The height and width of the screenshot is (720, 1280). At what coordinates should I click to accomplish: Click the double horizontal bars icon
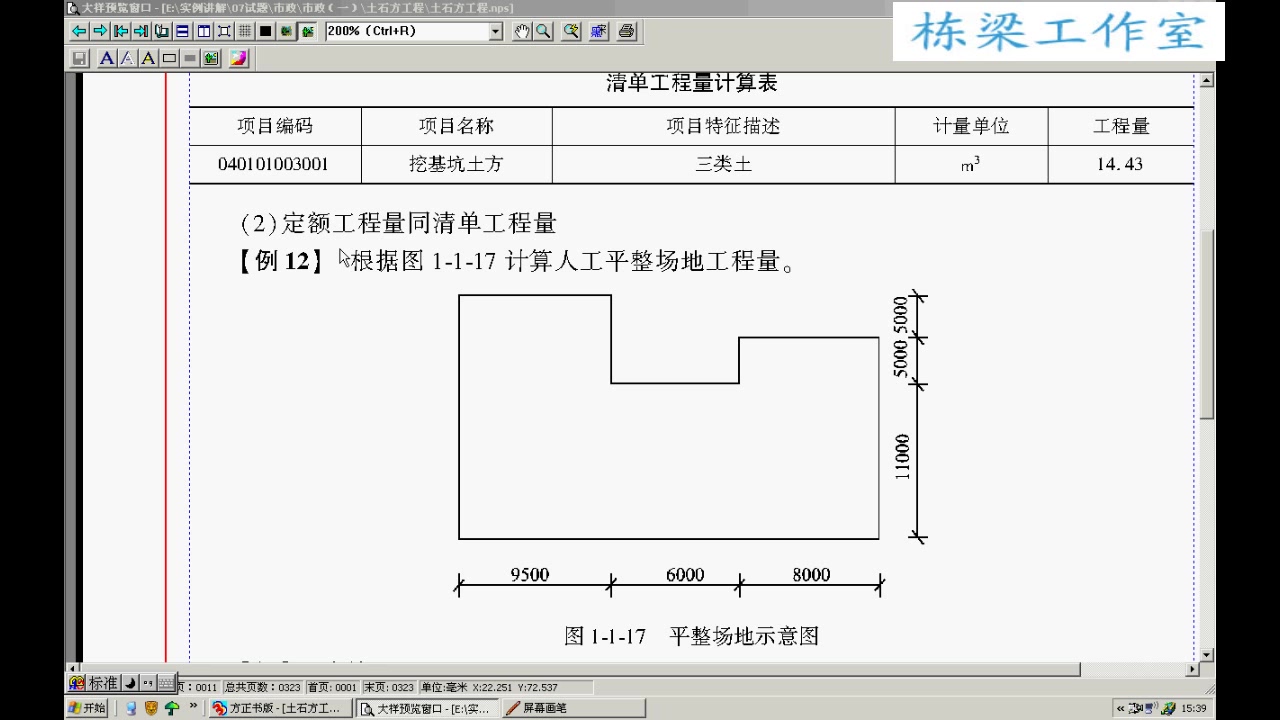(x=183, y=31)
